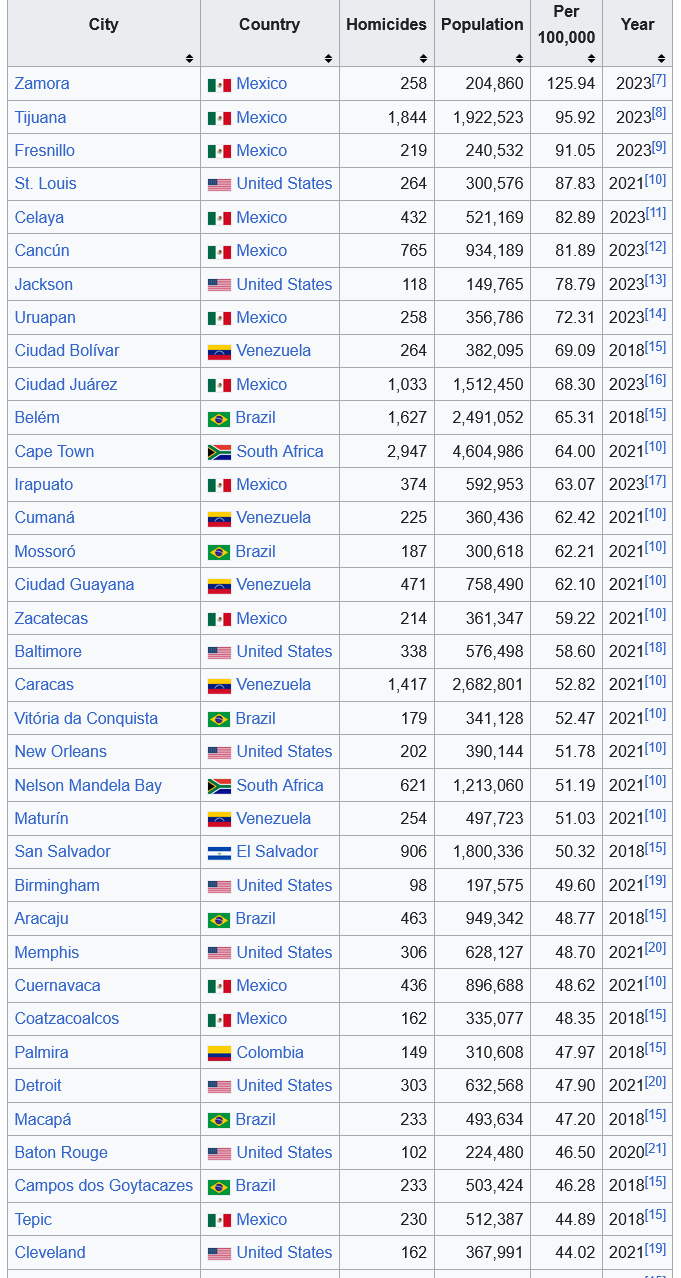Open the Uruapan city link

pos(45,317)
